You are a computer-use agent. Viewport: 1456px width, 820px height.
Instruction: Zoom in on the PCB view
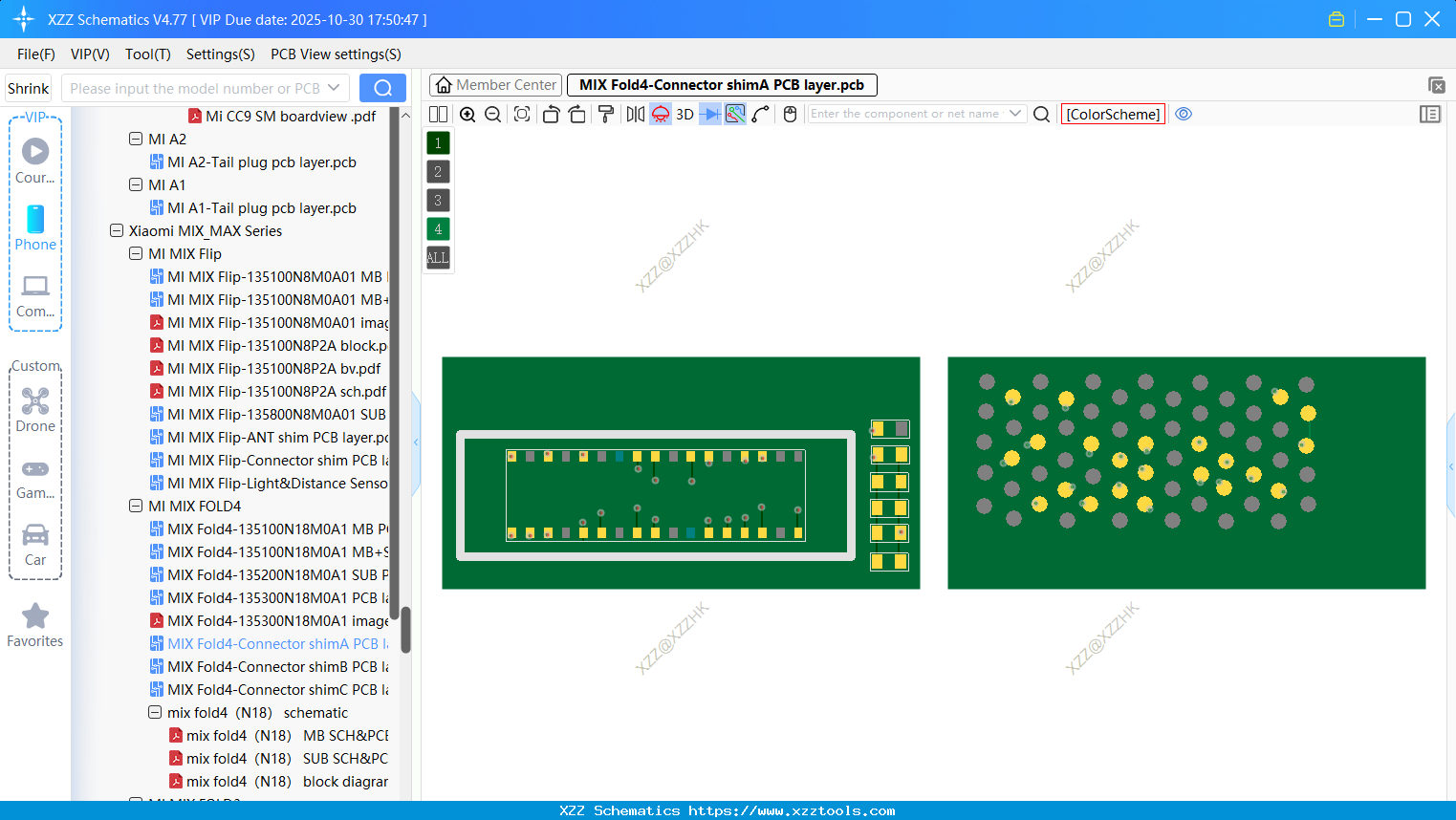click(467, 114)
